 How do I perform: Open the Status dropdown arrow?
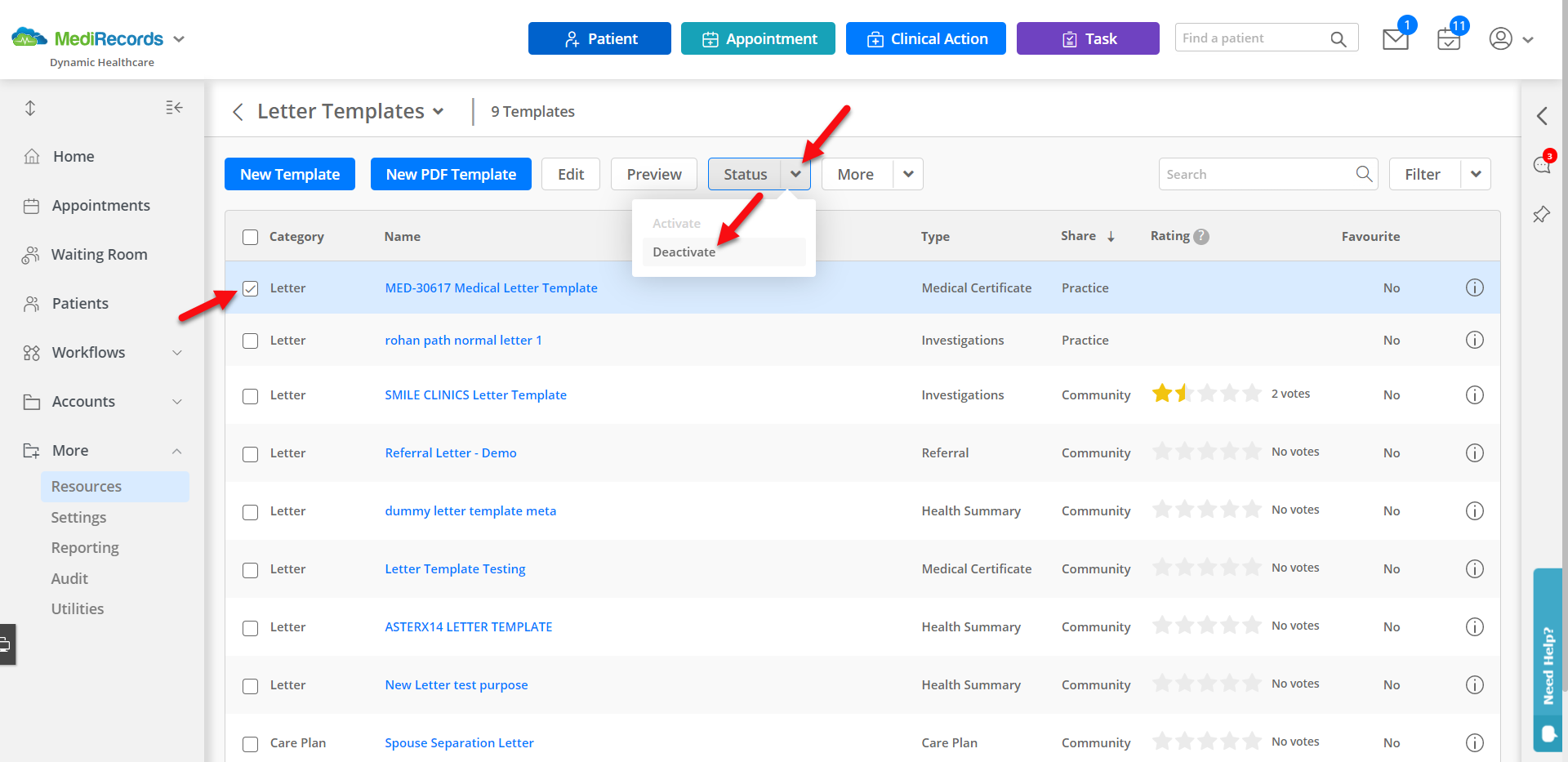795,174
